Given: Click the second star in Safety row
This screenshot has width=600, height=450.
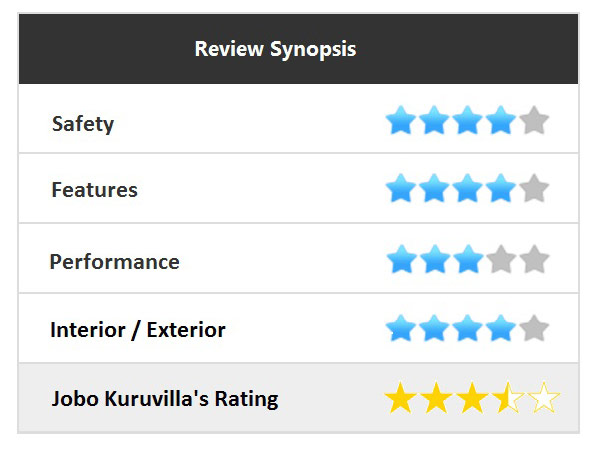Looking at the screenshot, I should click(434, 122).
